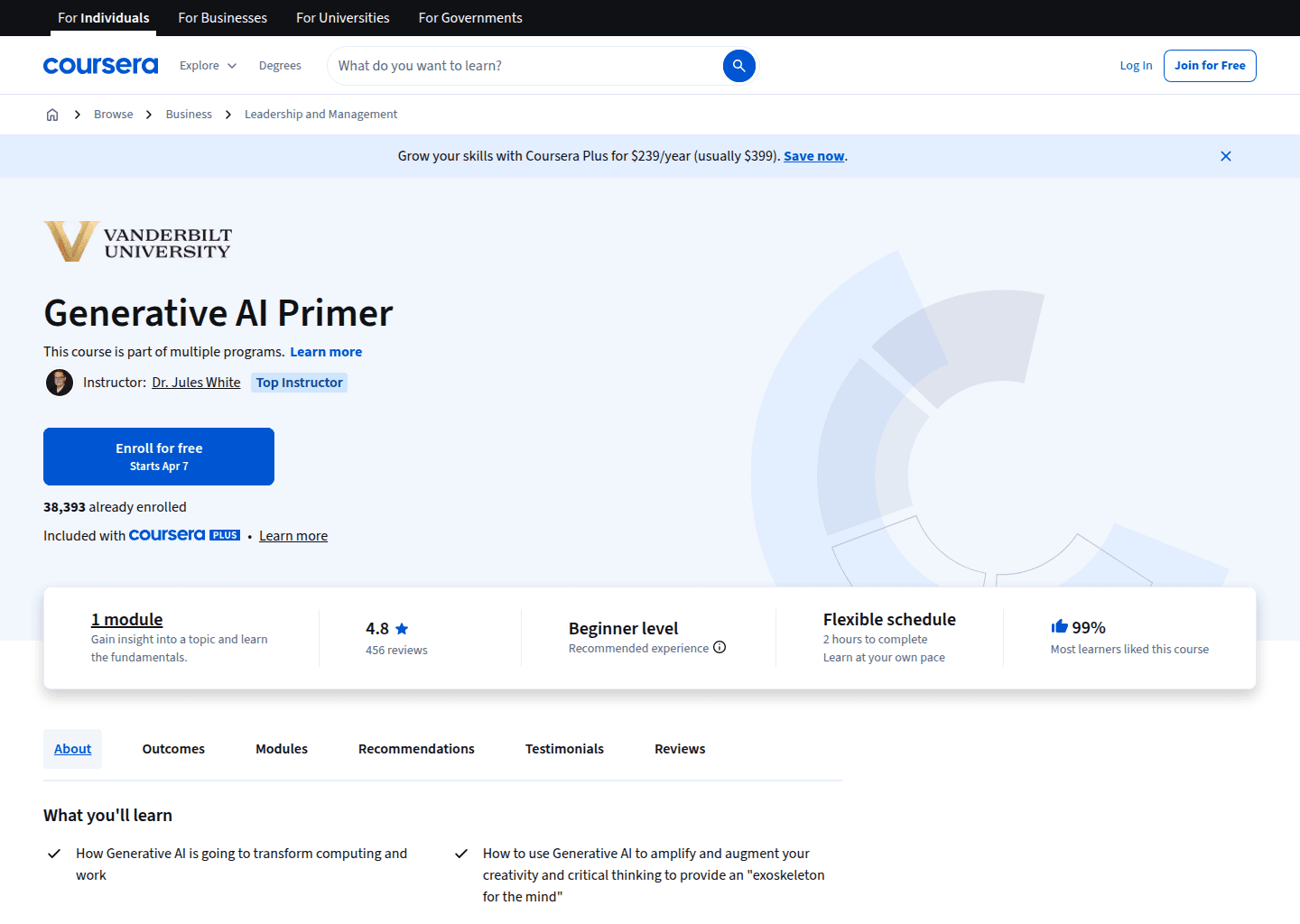
Task: Follow the Dr. Jules White link
Action: 195,382
